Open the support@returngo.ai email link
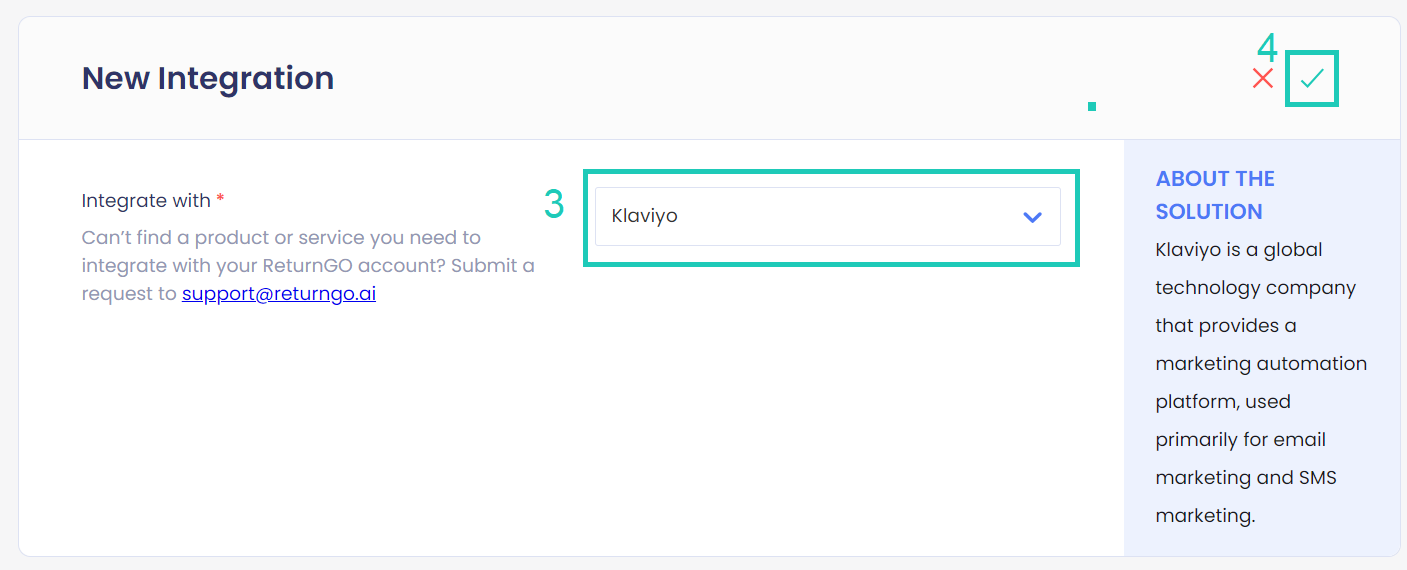The image size is (1407, 570). pyautogui.click(x=279, y=294)
